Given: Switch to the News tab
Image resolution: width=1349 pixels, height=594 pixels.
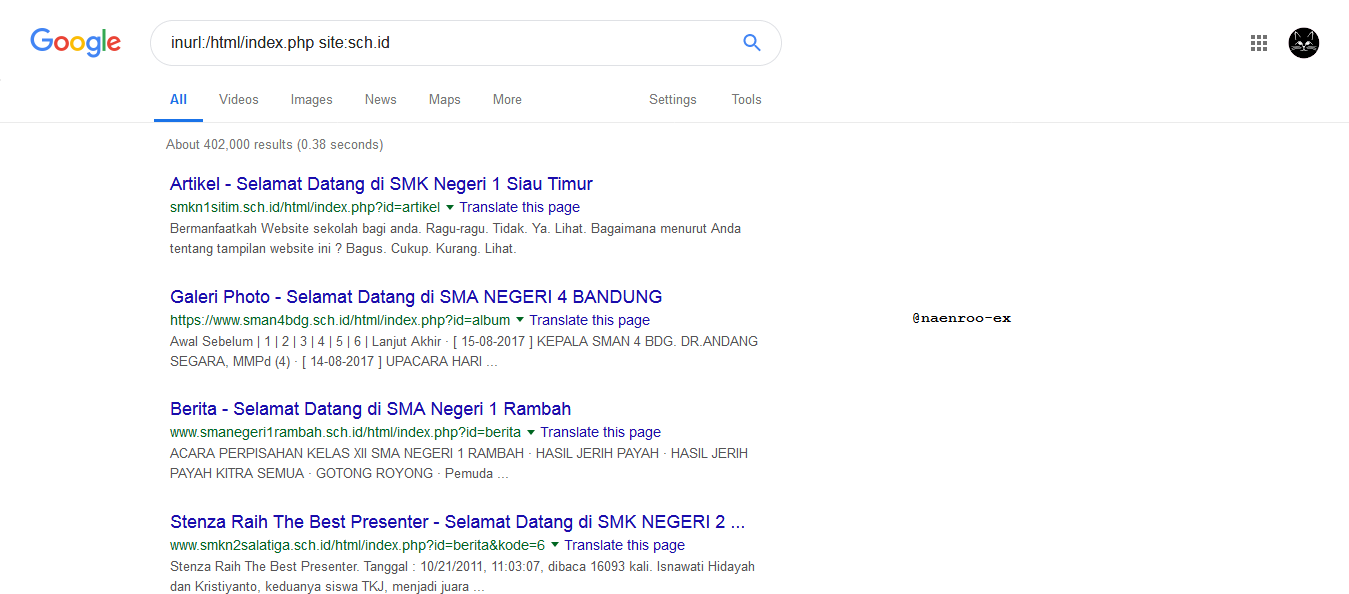Looking at the screenshot, I should [x=381, y=100].
